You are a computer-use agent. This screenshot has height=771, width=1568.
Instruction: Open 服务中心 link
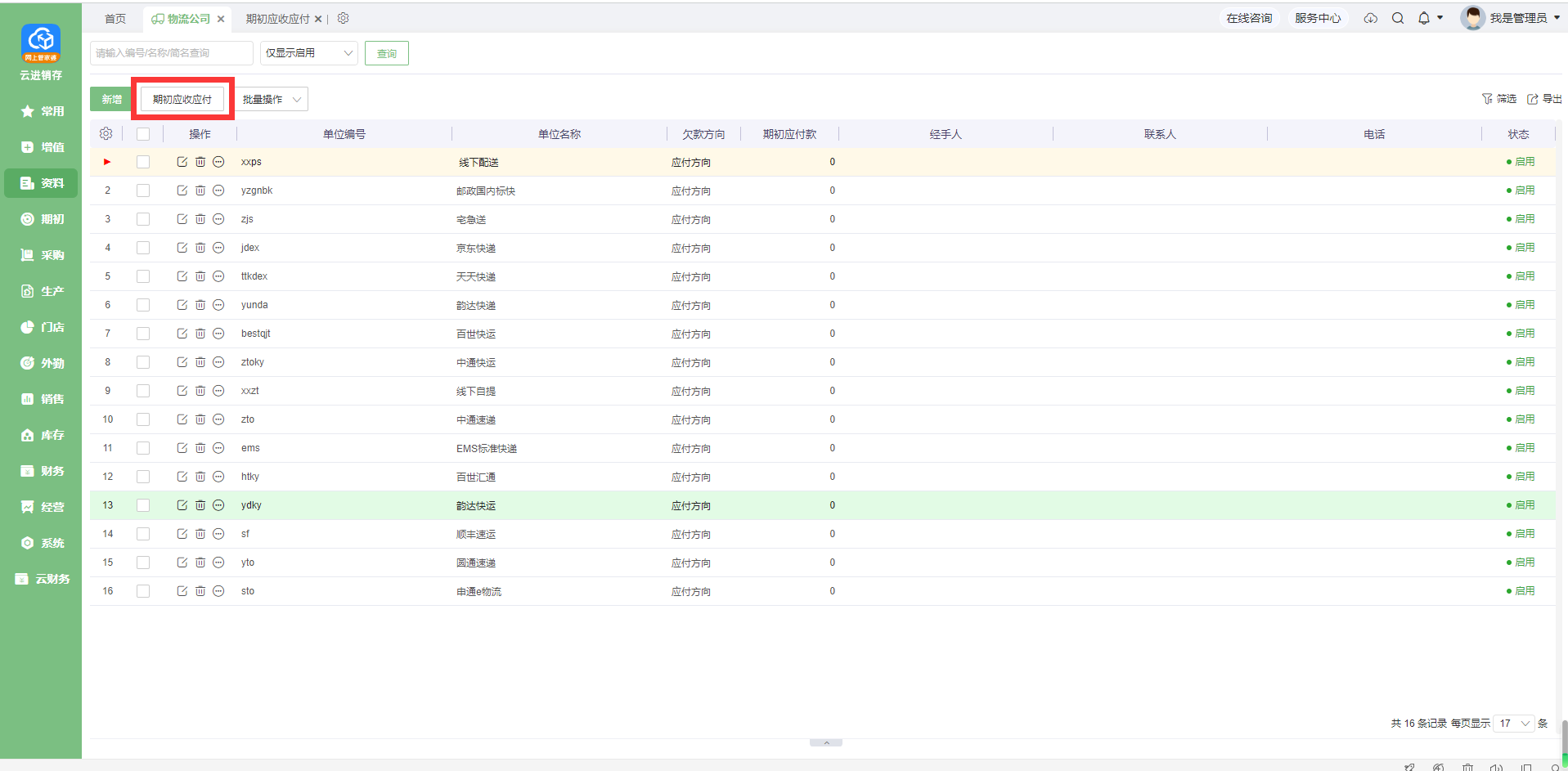tap(1318, 18)
